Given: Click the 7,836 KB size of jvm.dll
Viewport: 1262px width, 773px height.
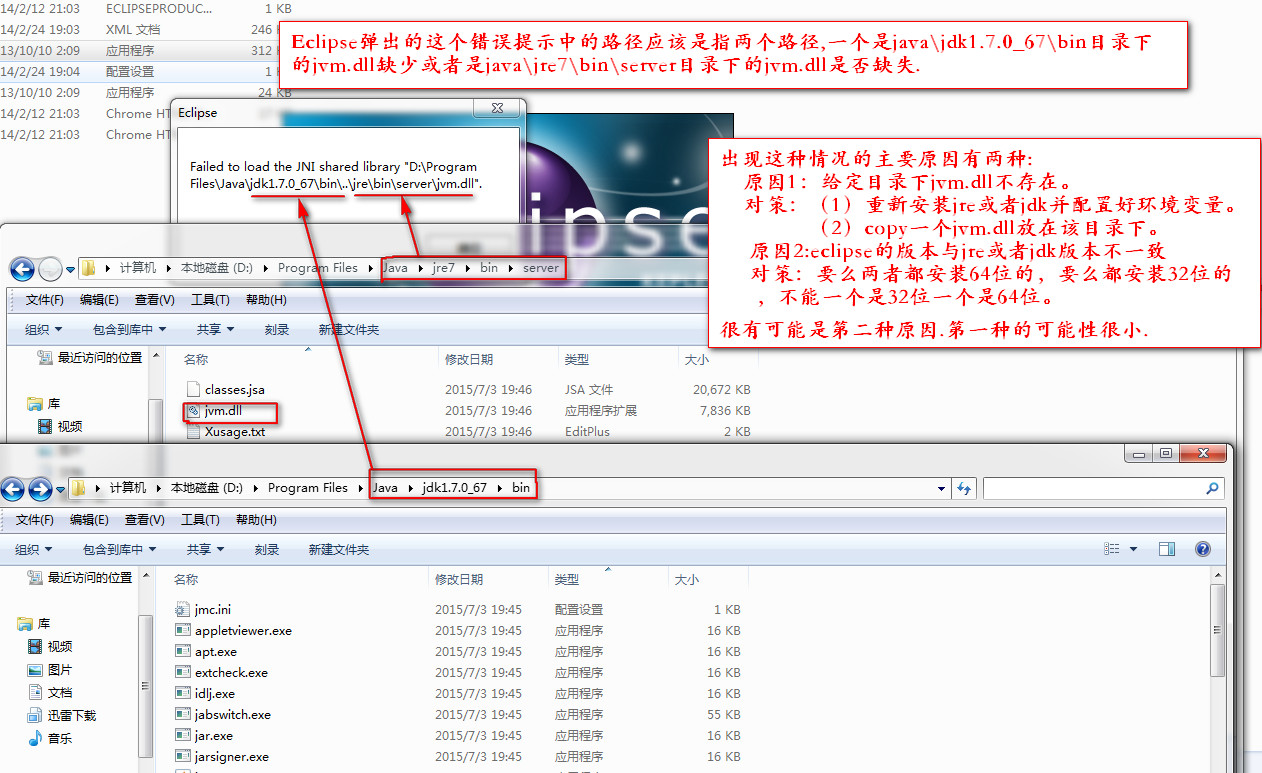Looking at the screenshot, I should [x=723, y=411].
